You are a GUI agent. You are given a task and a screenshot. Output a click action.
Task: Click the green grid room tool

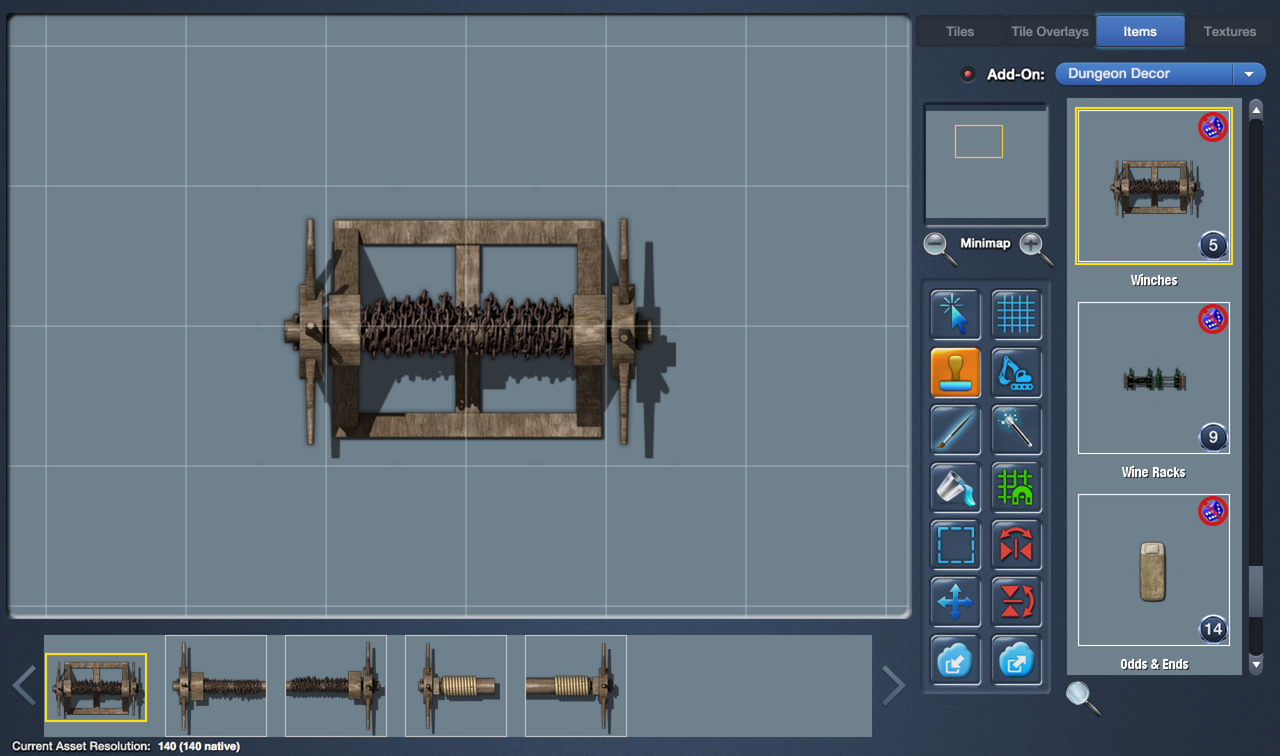point(1016,487)
